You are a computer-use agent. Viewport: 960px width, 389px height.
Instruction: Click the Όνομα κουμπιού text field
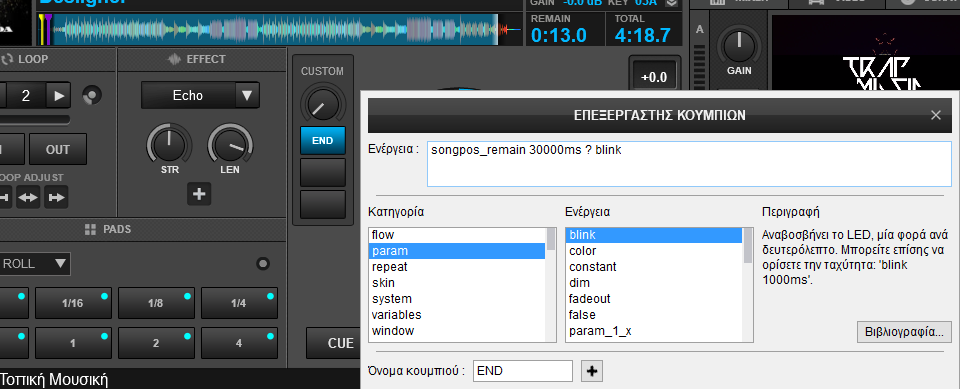[523, 371]
